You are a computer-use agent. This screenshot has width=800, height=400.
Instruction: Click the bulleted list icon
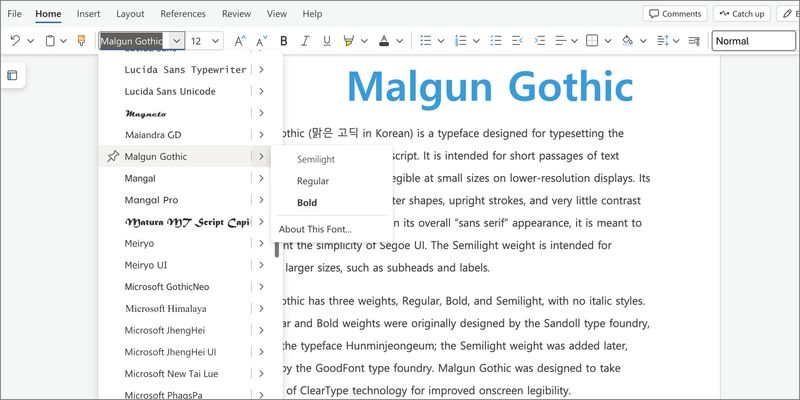(x=426, y=41)
